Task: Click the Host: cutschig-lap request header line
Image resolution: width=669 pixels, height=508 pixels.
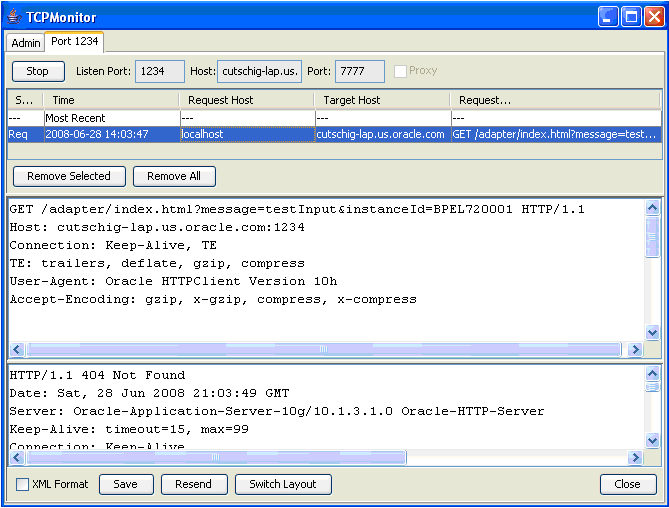Action: point(157,227)
